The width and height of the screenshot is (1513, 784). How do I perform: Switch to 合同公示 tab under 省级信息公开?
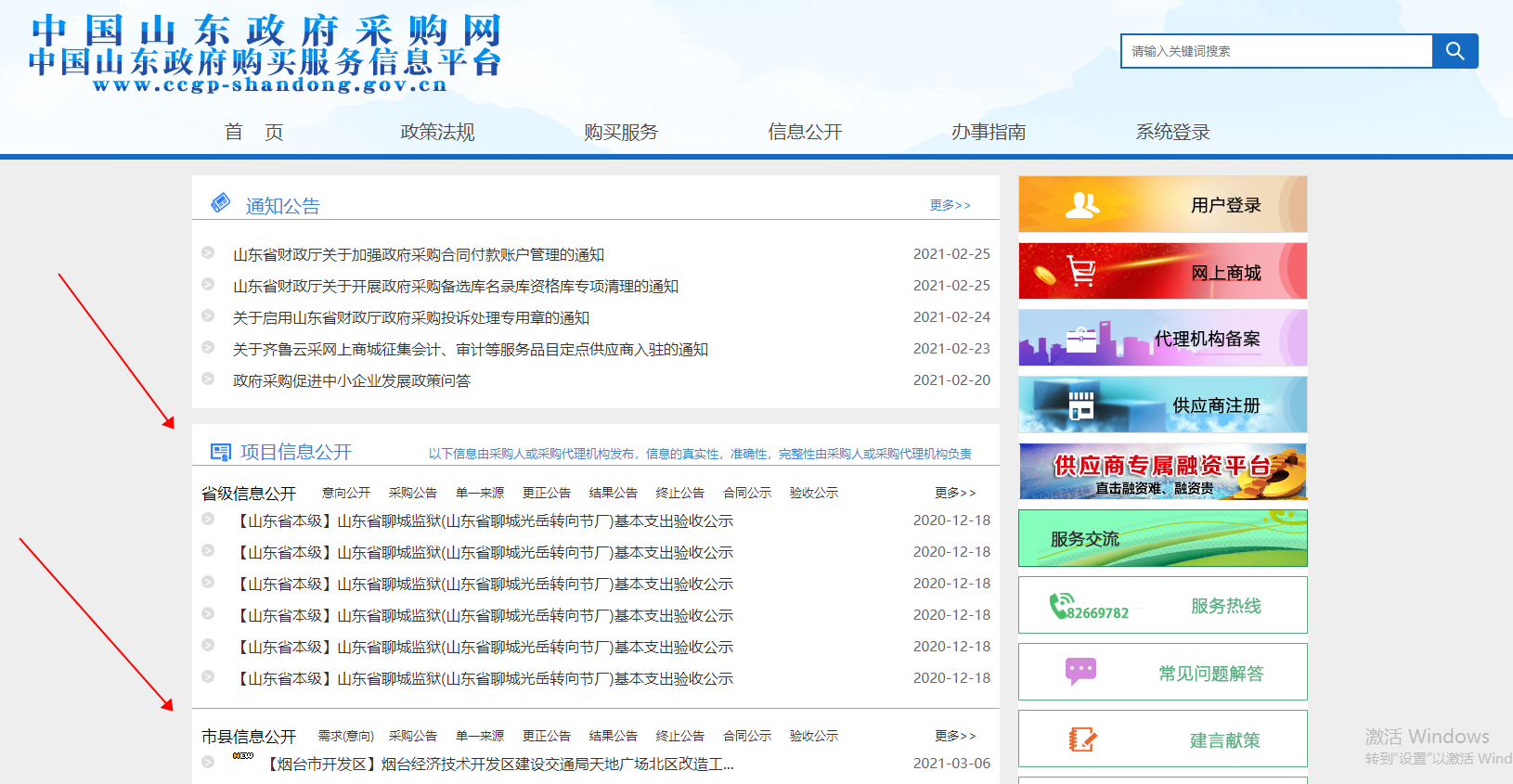coord(747,493)
